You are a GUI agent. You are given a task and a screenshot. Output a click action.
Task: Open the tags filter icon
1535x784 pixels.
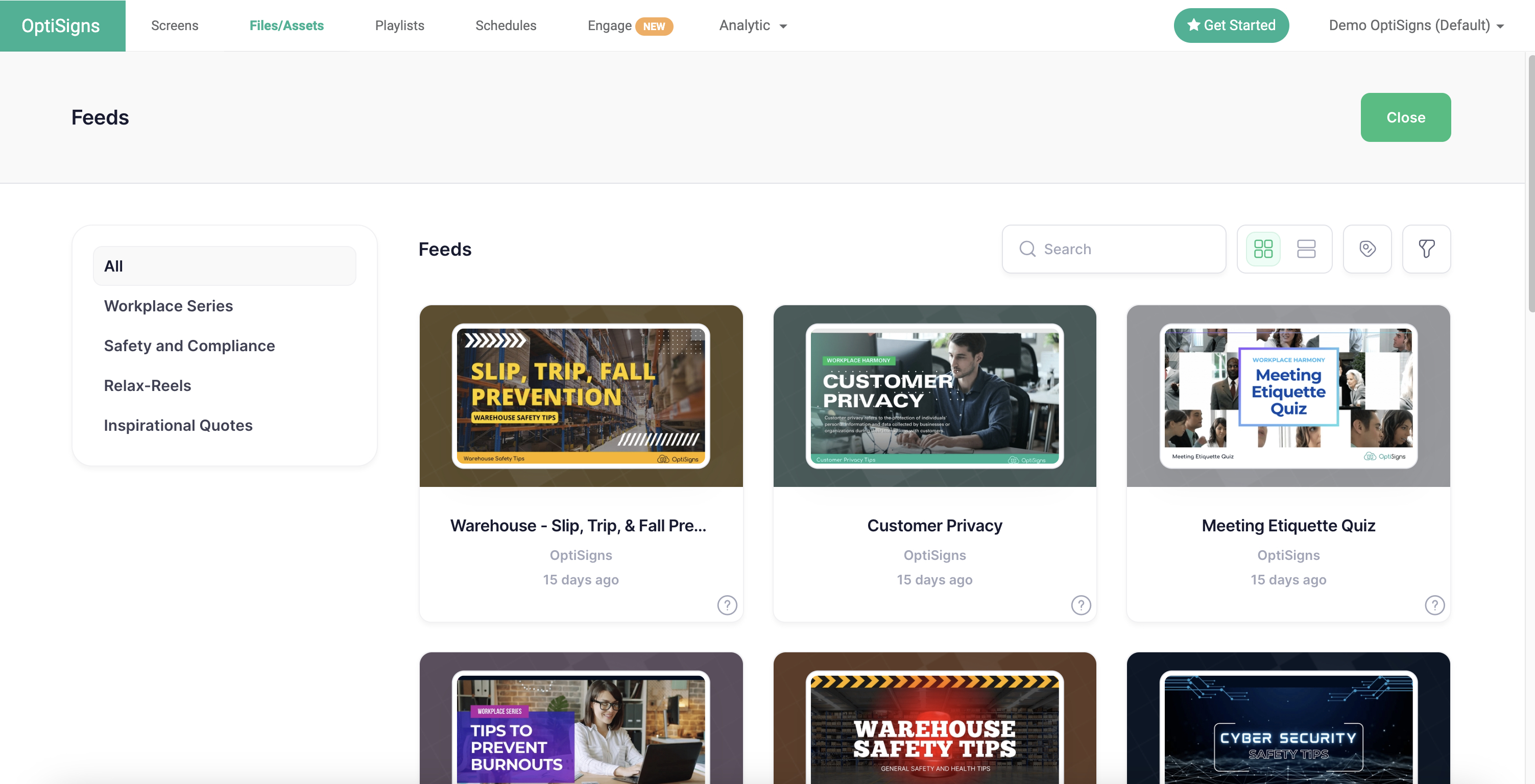point(1367,249)
